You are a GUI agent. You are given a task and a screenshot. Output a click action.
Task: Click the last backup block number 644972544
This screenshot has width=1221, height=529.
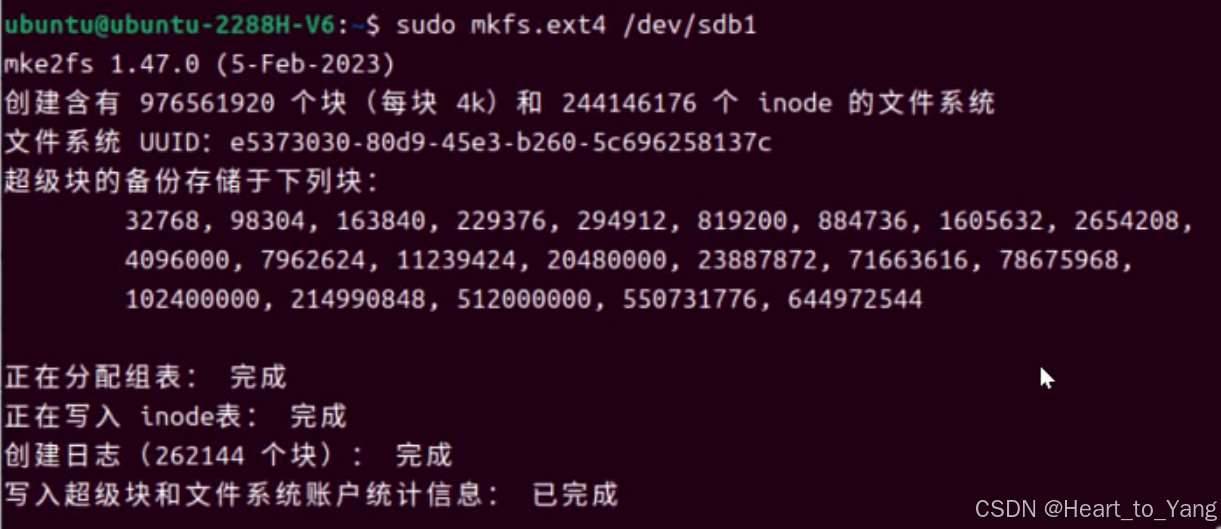(x=855, y=299)
